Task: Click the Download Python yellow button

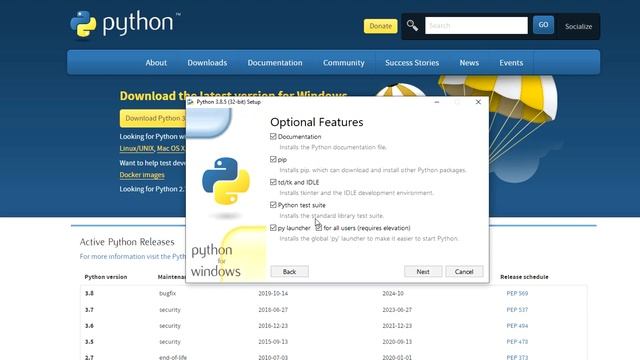Action: [x=153, y=118]
